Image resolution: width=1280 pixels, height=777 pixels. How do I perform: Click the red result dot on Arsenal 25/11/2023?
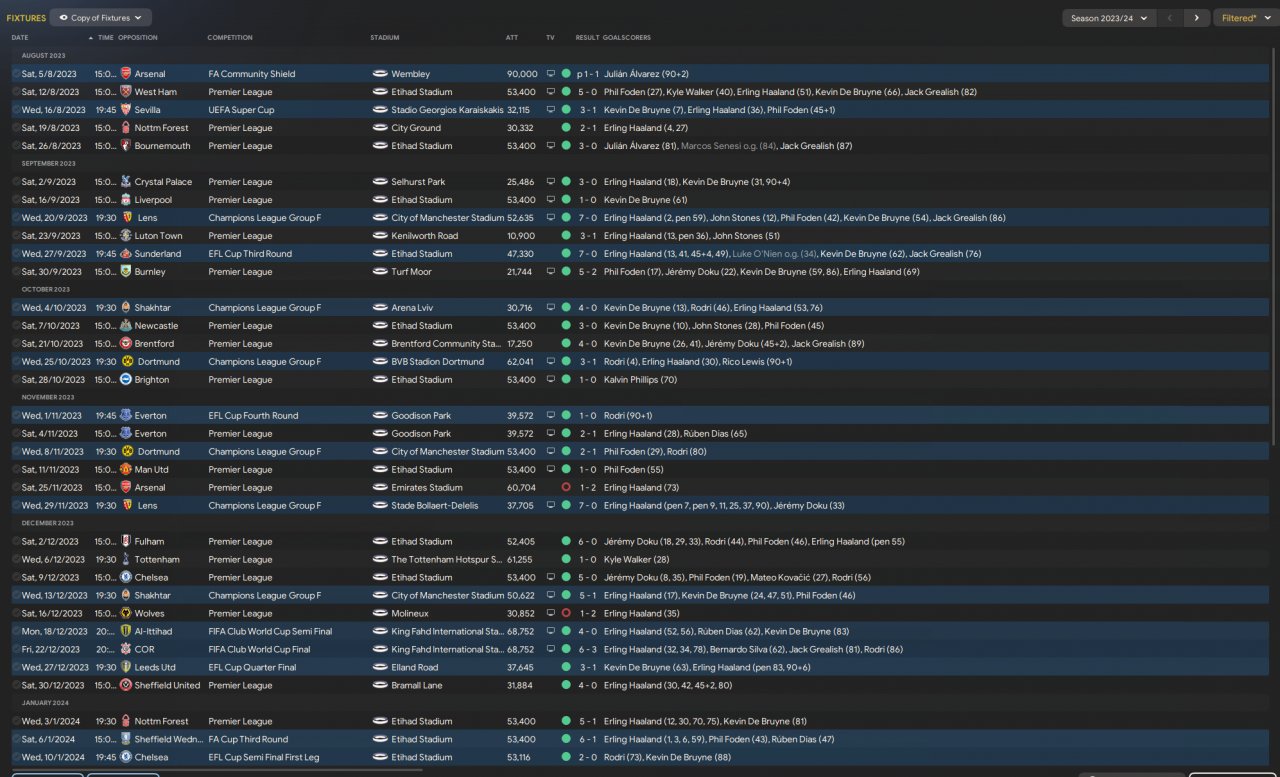click(x=566, y=488)
